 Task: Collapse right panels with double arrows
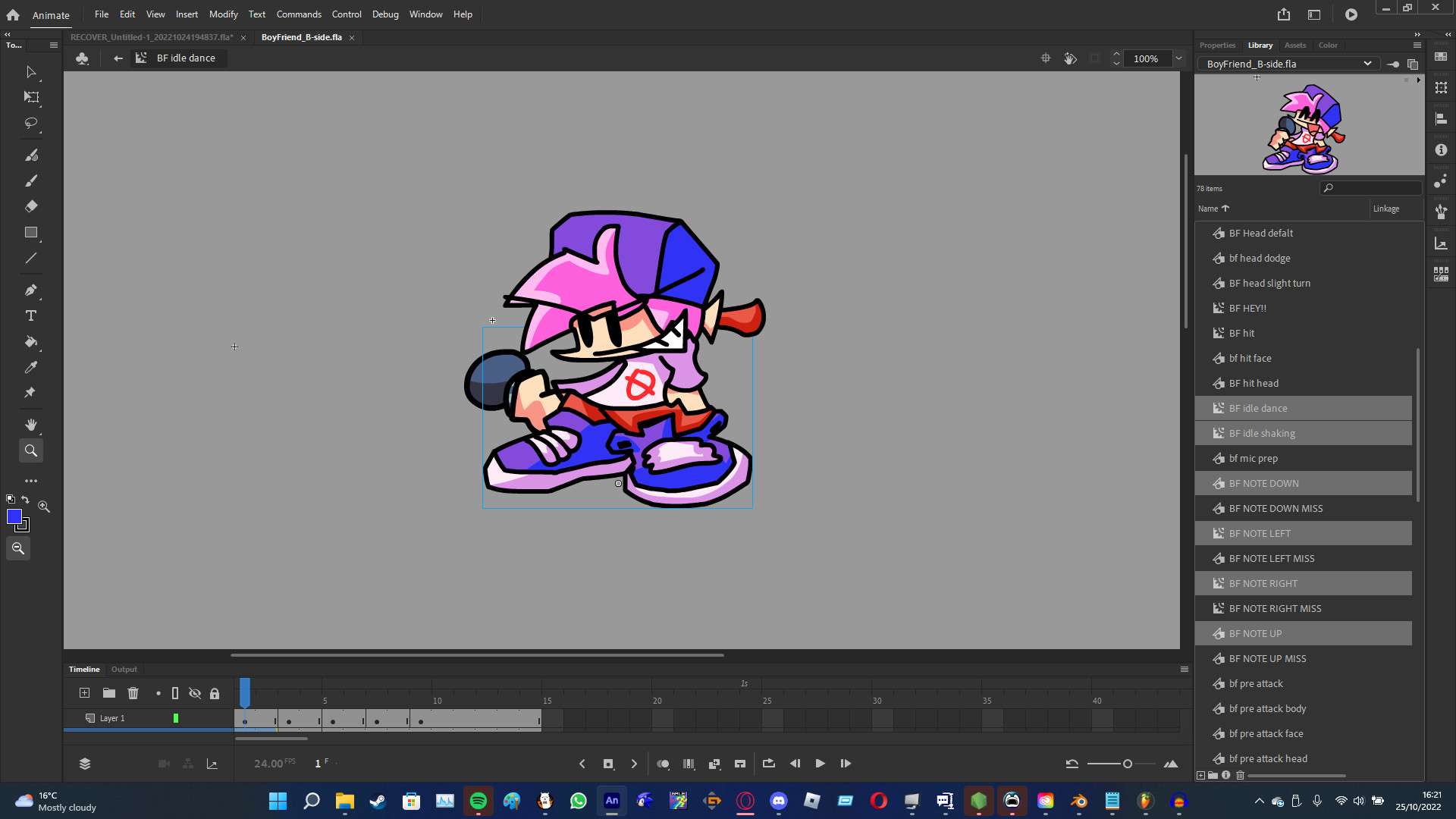(1417, 34)
